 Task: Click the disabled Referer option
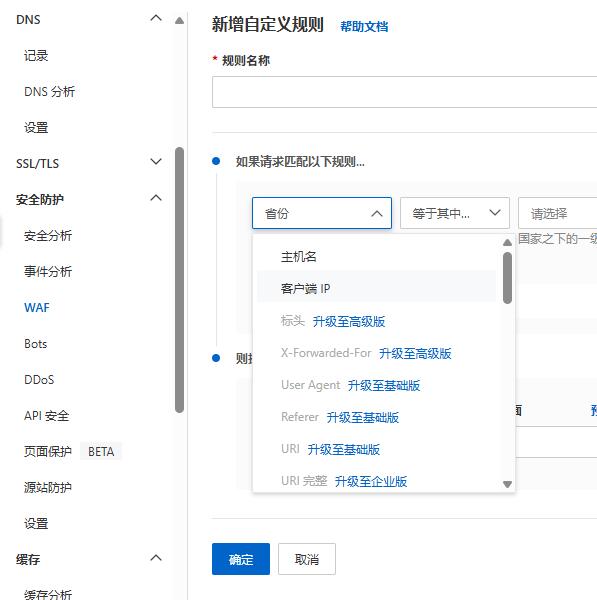click(300, 417)
